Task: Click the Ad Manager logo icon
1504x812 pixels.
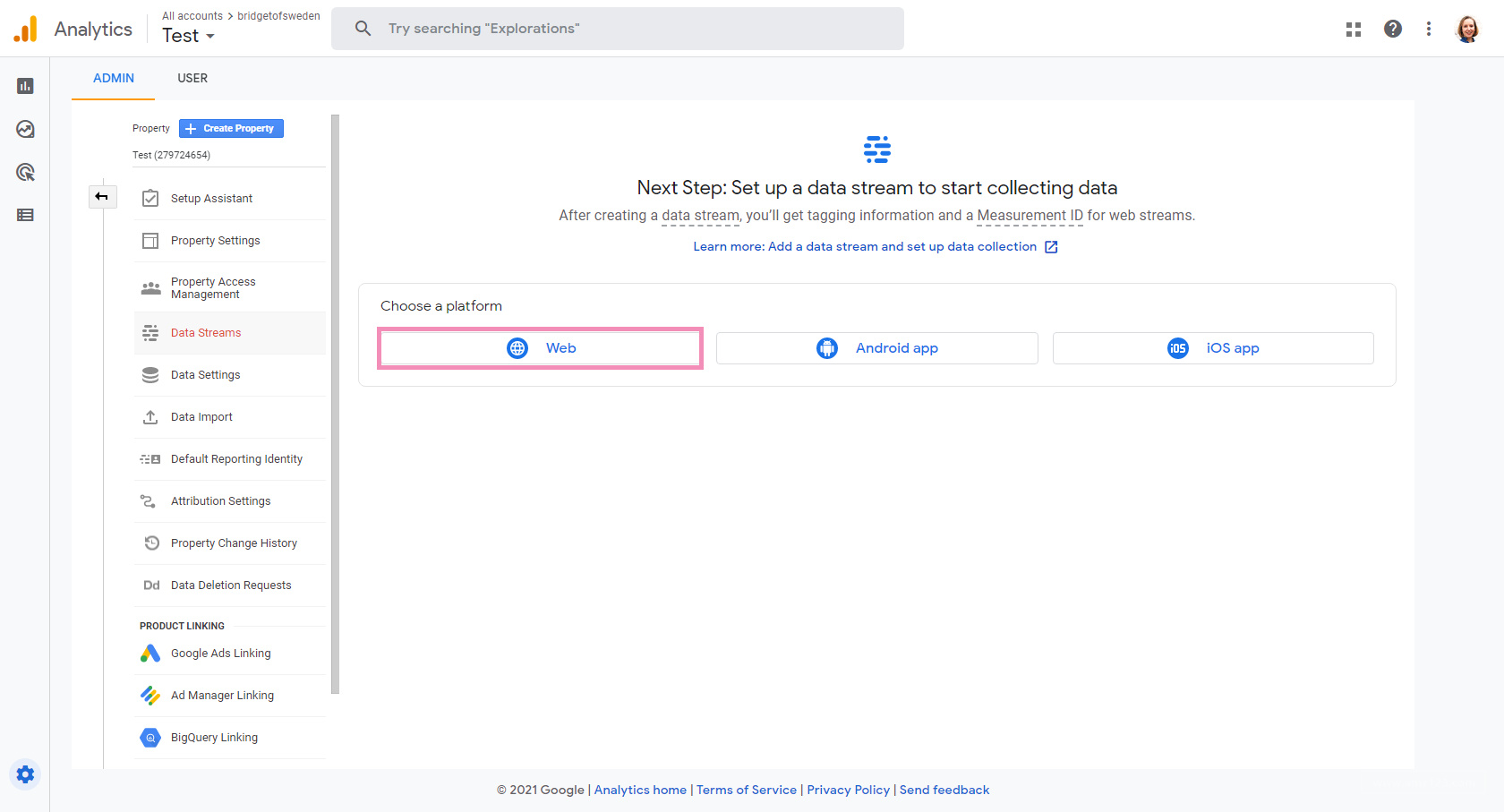Action: pos(150,696)
